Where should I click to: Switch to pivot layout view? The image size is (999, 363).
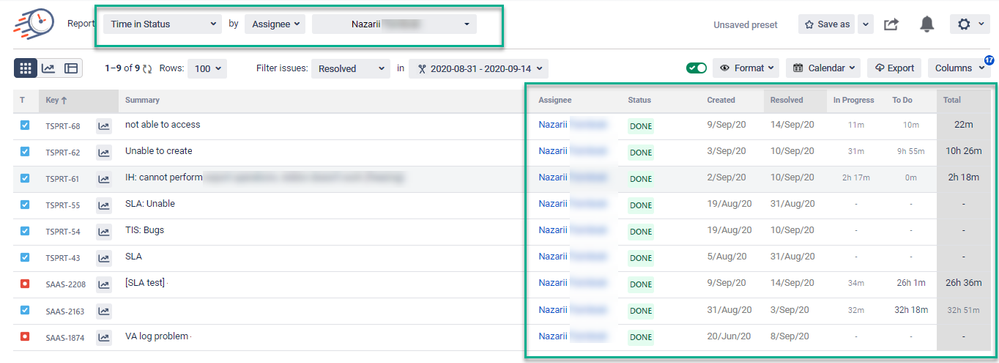(71, 68)
